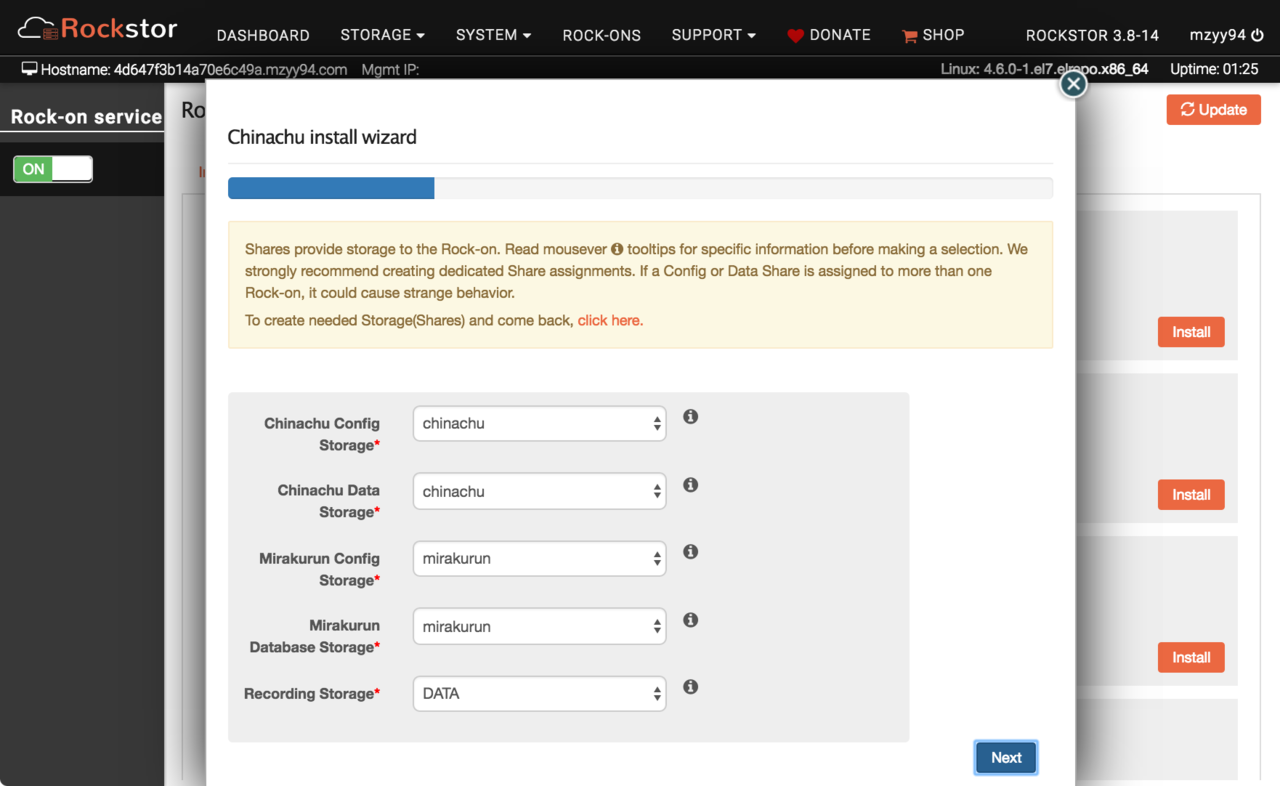Image resolution: width=1280 pixels, height=786 pixels.
Task: Click the info icon in the tooltip notice
Action: [617, 249]
